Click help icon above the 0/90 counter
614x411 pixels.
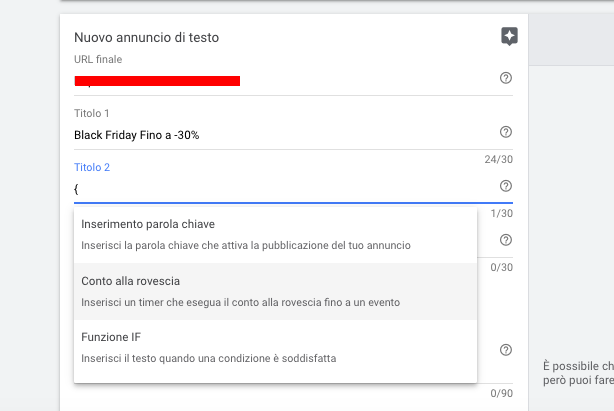506,350
